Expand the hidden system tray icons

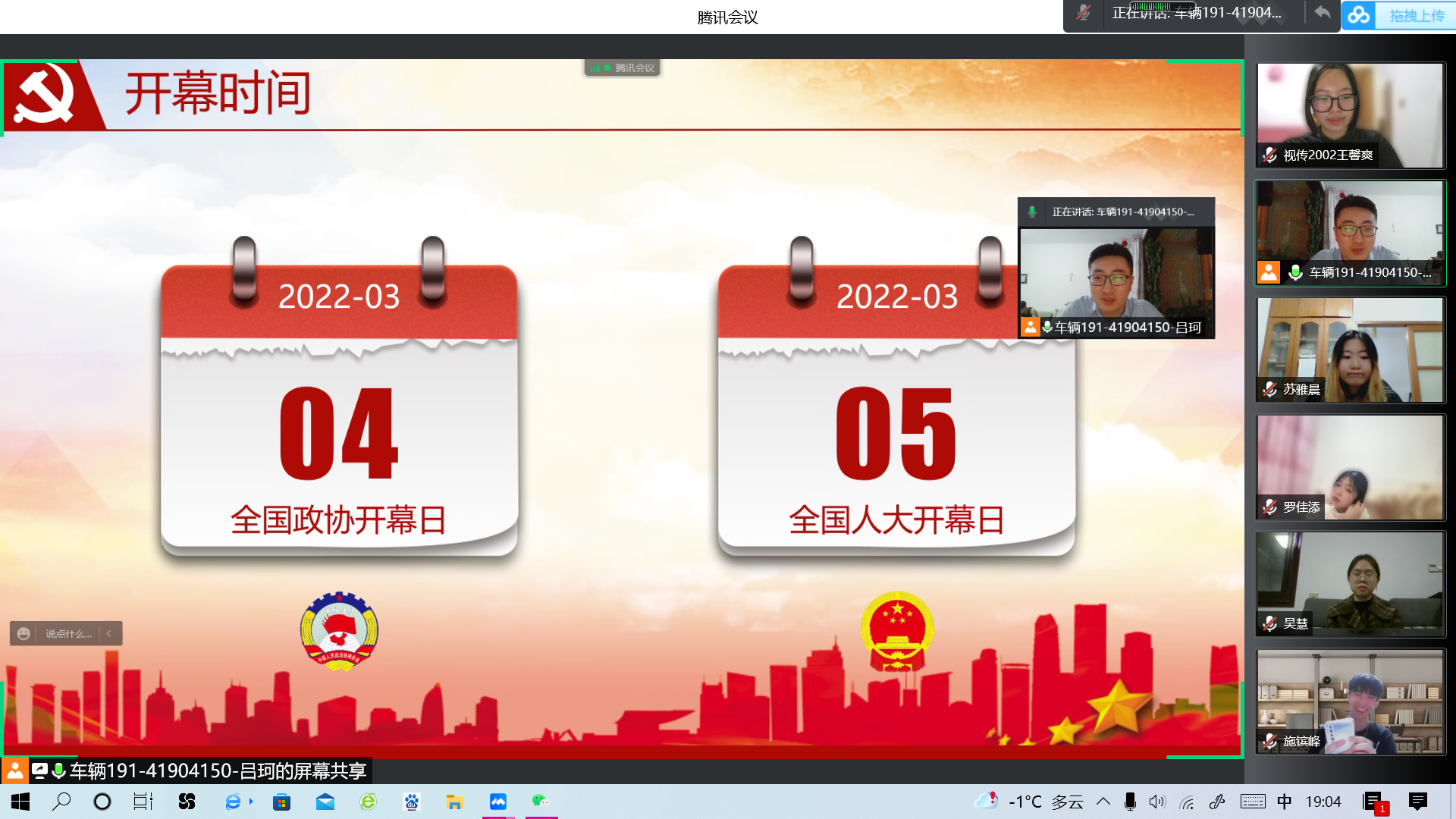tap(1103, 802)
